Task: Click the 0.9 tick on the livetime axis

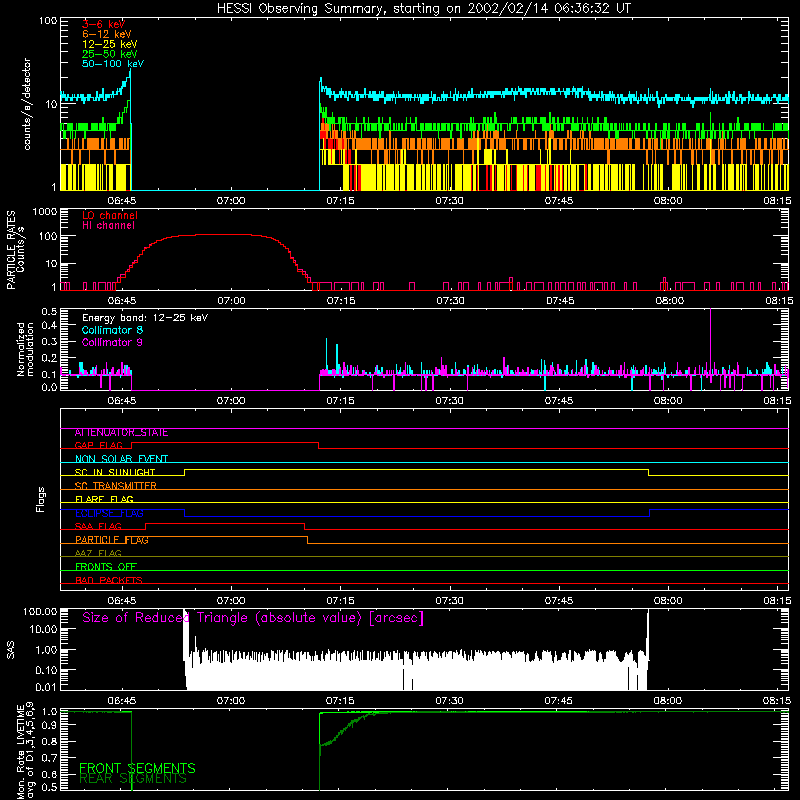Action: point(49,723)
